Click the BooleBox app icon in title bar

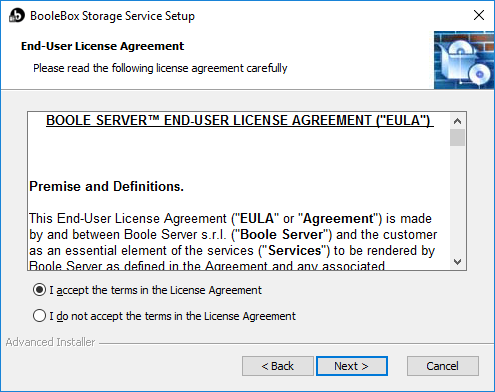[17, 15]
